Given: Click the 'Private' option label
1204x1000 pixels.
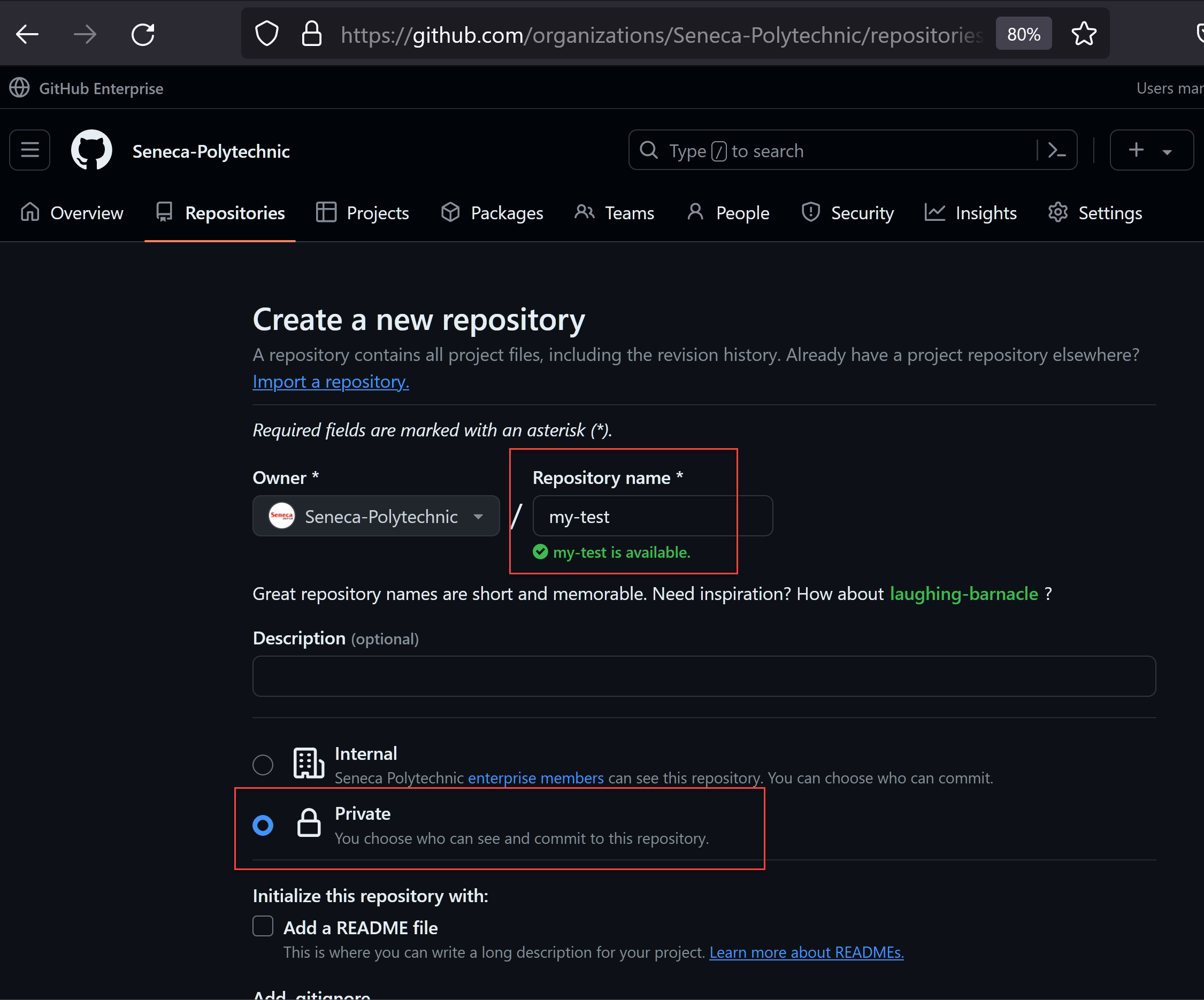Looking at the screenshot, I should tap(362, 814).
